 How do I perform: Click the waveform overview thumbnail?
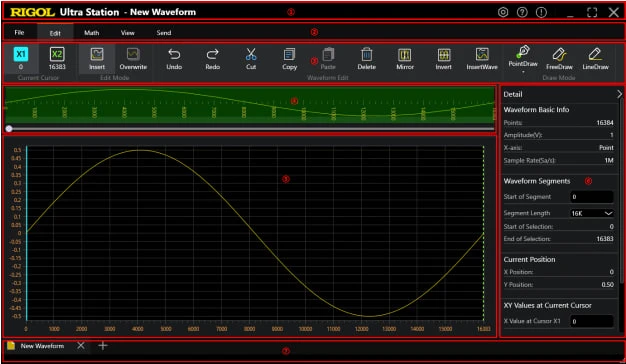click(x=250, y=105)
